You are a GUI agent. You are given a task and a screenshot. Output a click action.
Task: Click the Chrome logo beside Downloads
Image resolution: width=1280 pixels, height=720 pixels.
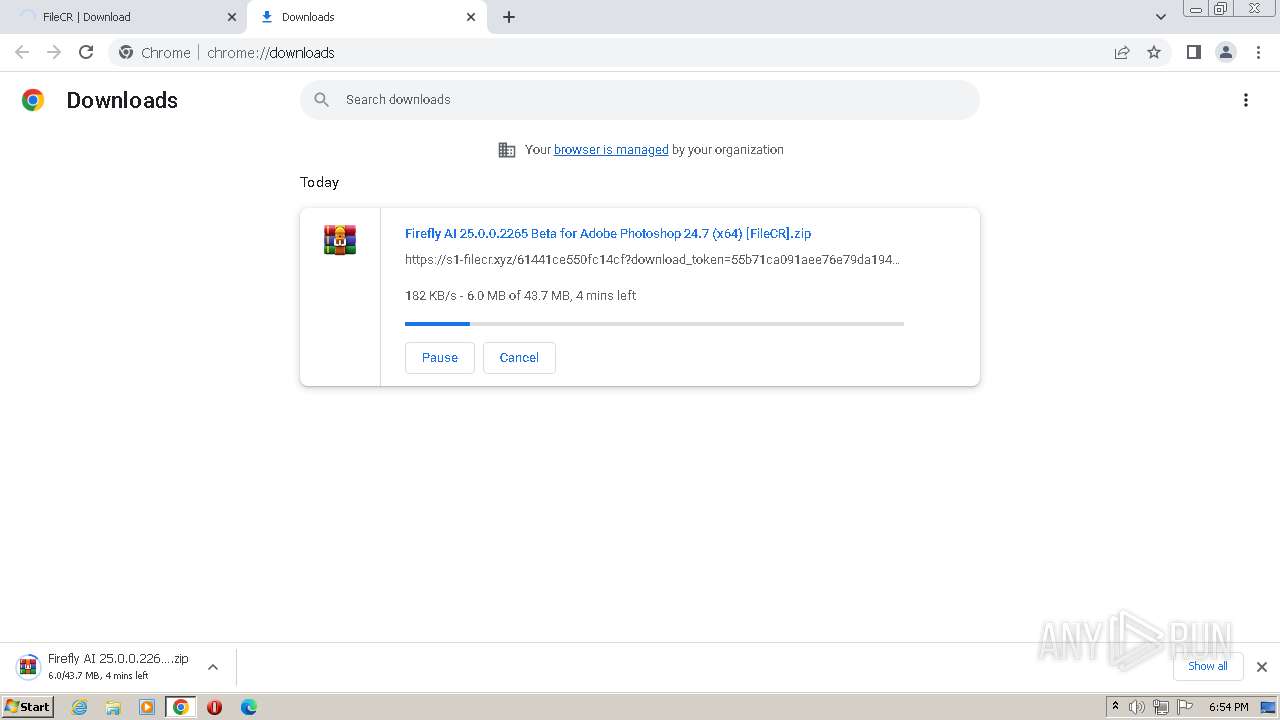33,100
